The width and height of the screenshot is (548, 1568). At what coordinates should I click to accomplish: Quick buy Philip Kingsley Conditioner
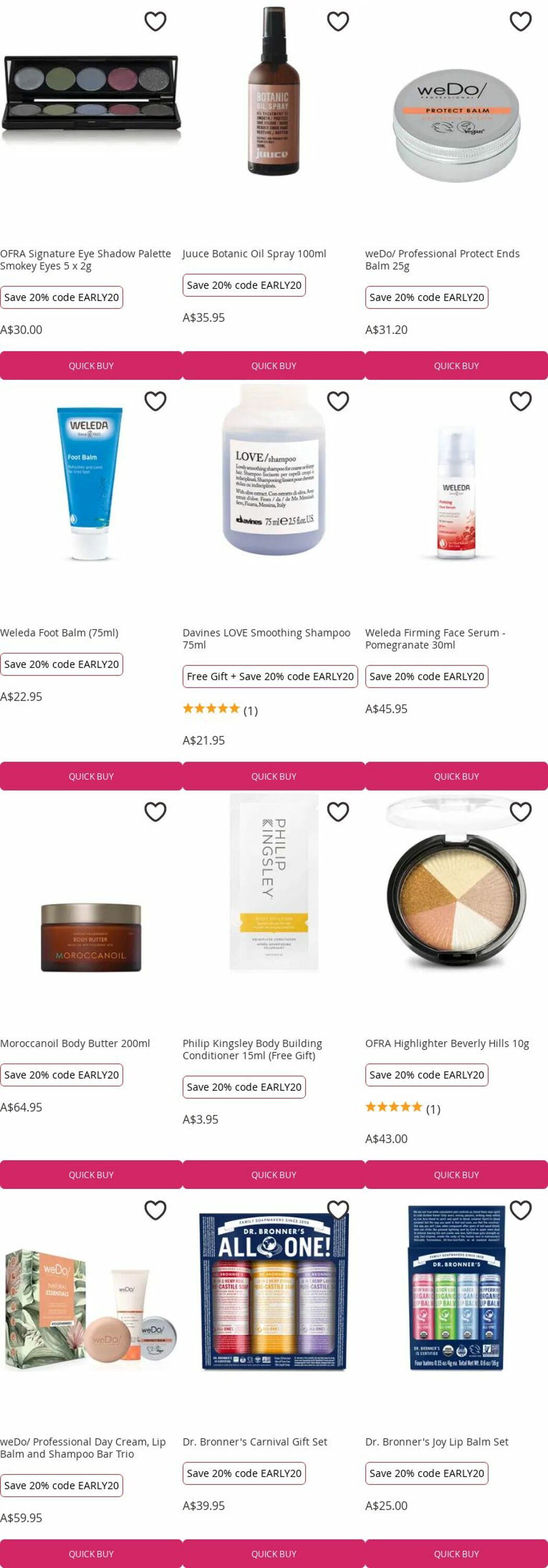pyautogui.click(x=274, y=1175)
